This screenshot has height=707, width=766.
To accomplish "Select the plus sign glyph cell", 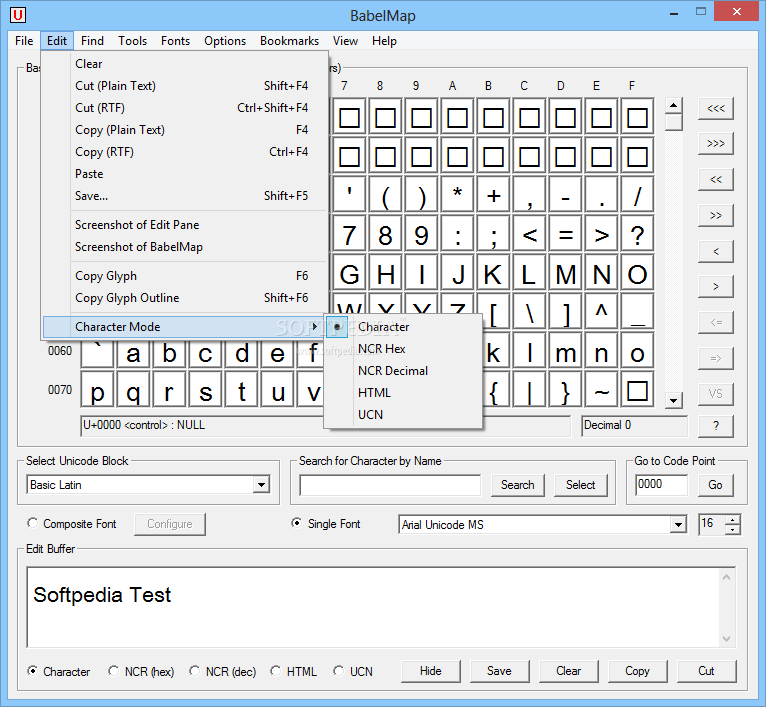I will pyautogui.click(x=493, y=196).
